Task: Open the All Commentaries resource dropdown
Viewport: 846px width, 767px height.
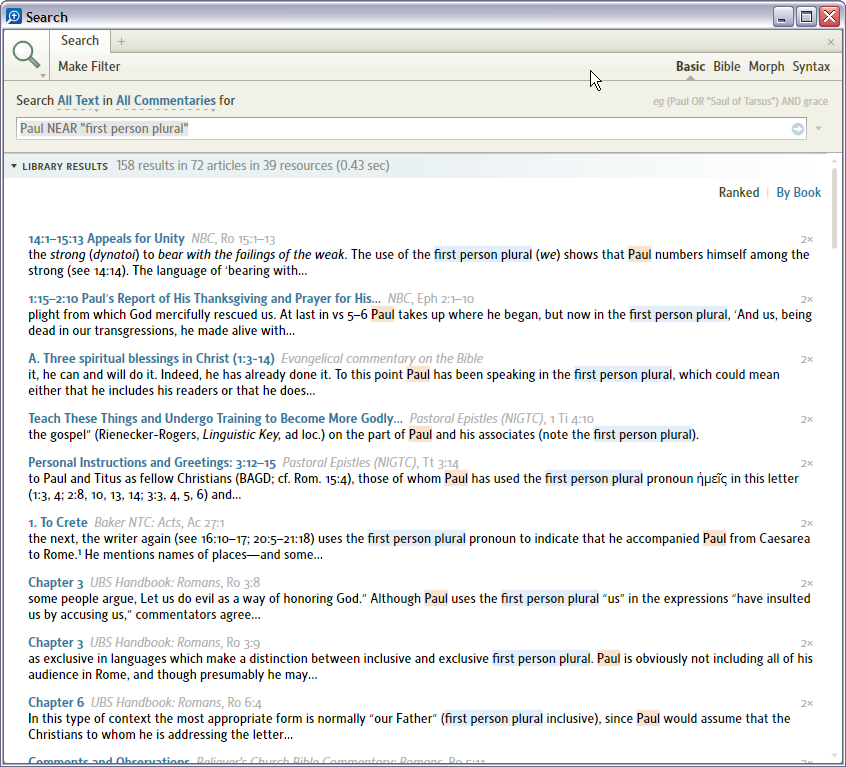Action: (166, 101)
